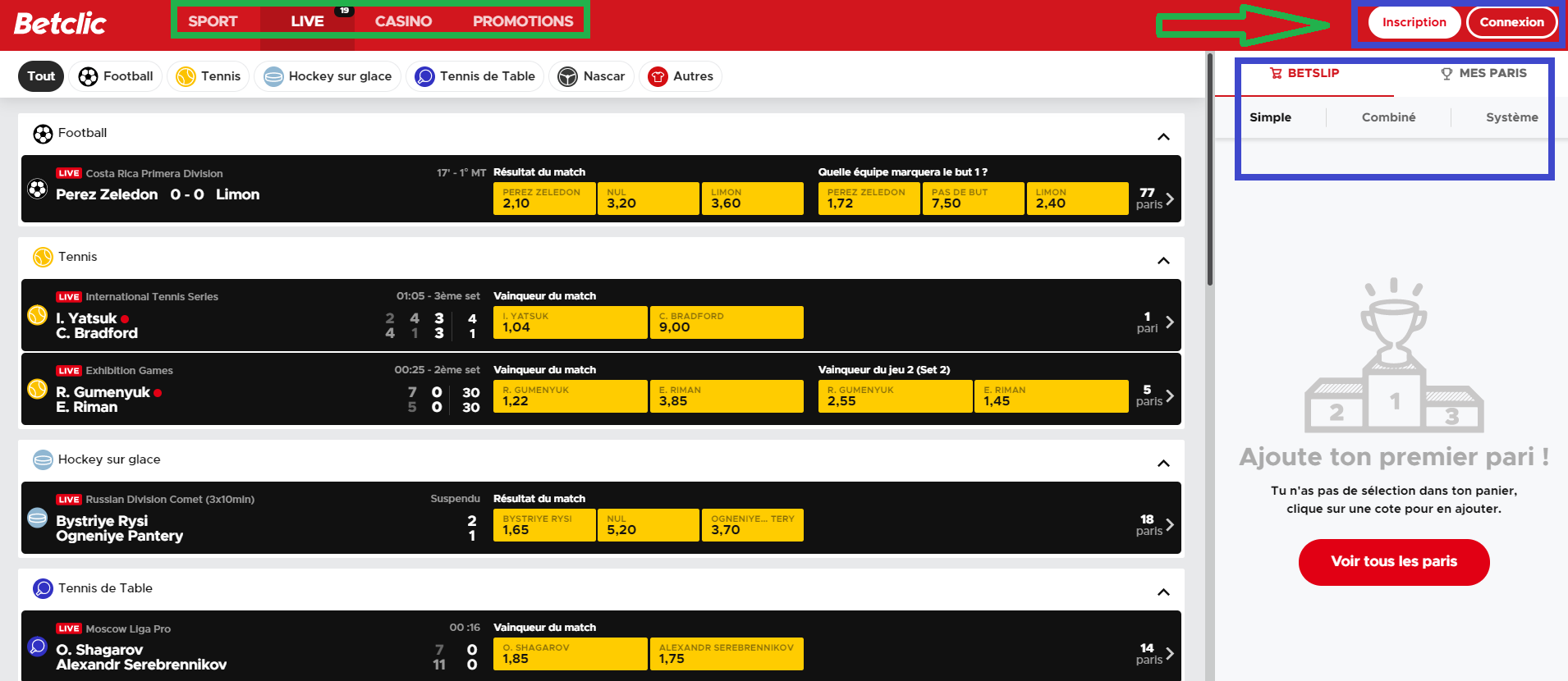The height and width of the screenshot is (681, 1568).
Task: Open 18 paris for Bystriye Rysi match
Action: point(1154,524)
